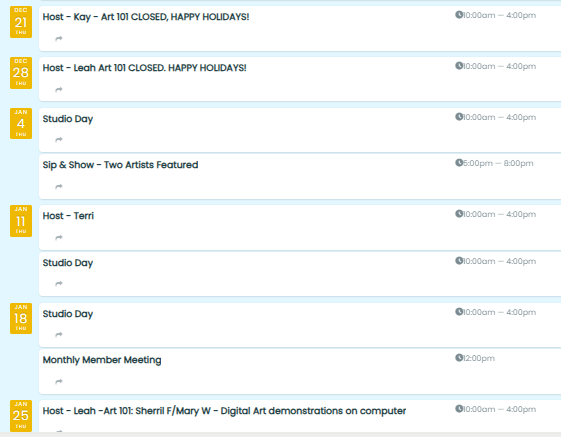
Task: Open the Digital Art demonstrations event
Action: click(224, 411)
